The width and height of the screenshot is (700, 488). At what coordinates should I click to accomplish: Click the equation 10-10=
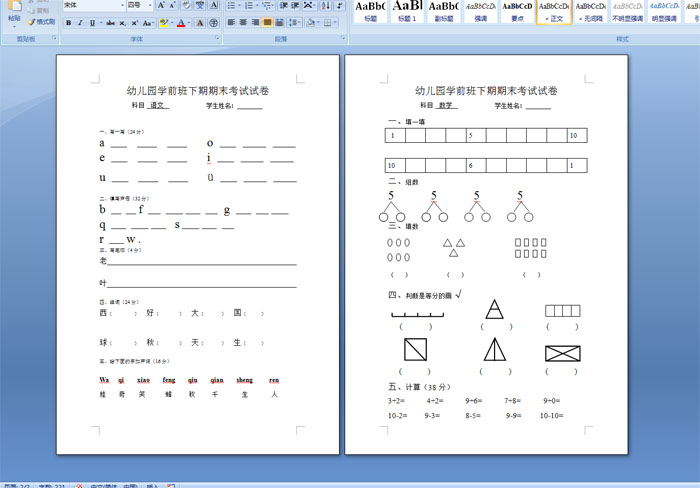[551, 416]
